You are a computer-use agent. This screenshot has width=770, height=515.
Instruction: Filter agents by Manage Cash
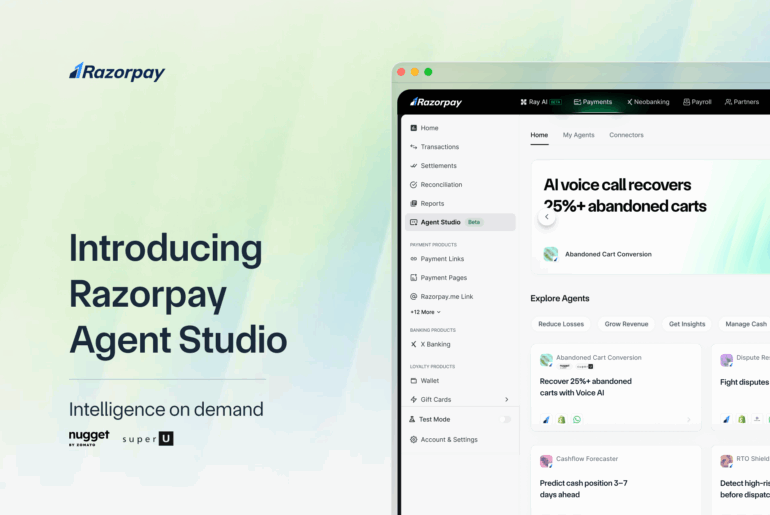(745, 324)
